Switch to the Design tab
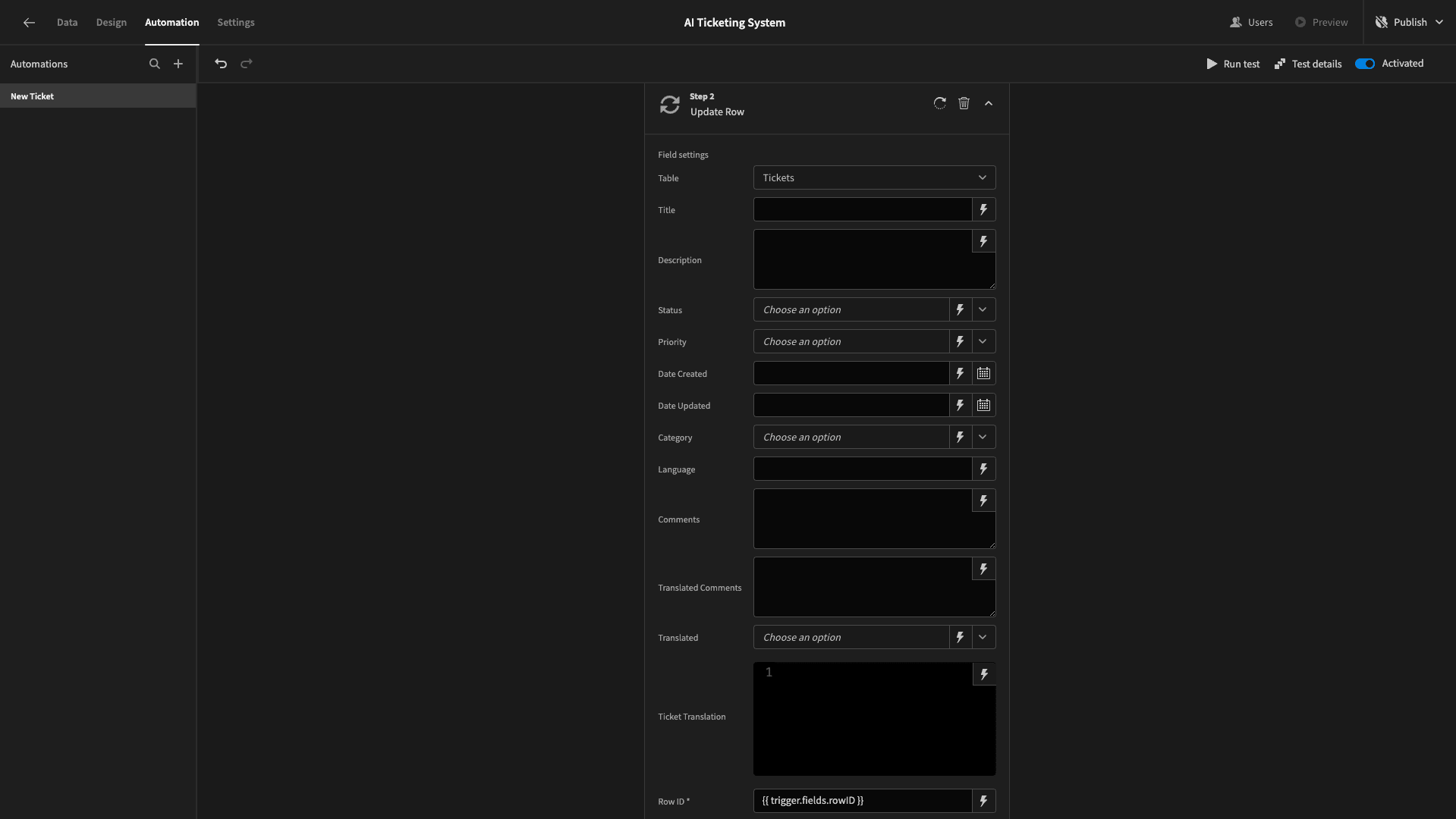This screenshot has width=1456, height=819. point(112,23)
